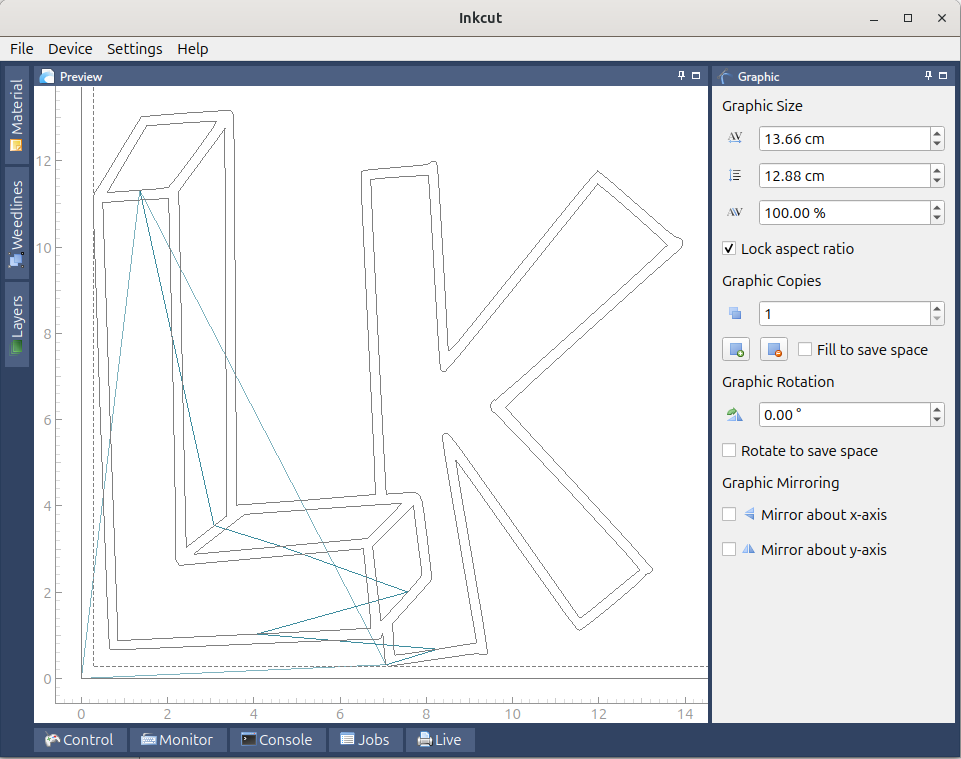Image resolution: width=961 pixels, height=759 pixels.
Task: Float the Graphic panel window
Action: click(x=943, y=75)
